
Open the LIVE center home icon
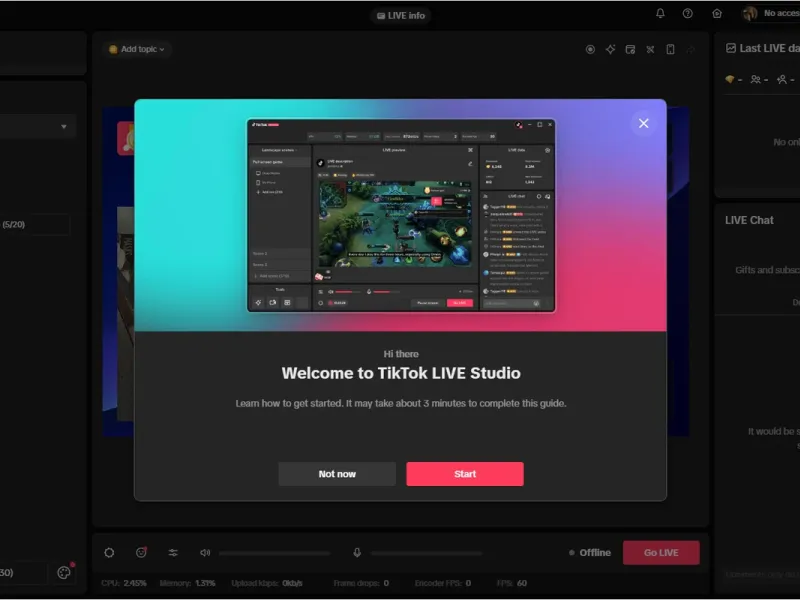[717, 14]
